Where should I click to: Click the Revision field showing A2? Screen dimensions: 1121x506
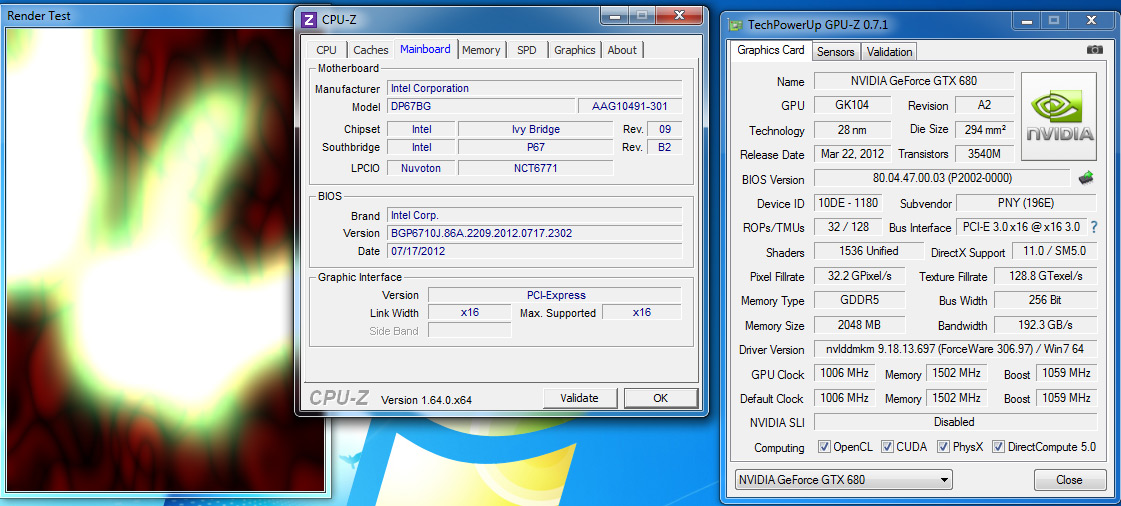click(984, 104)
